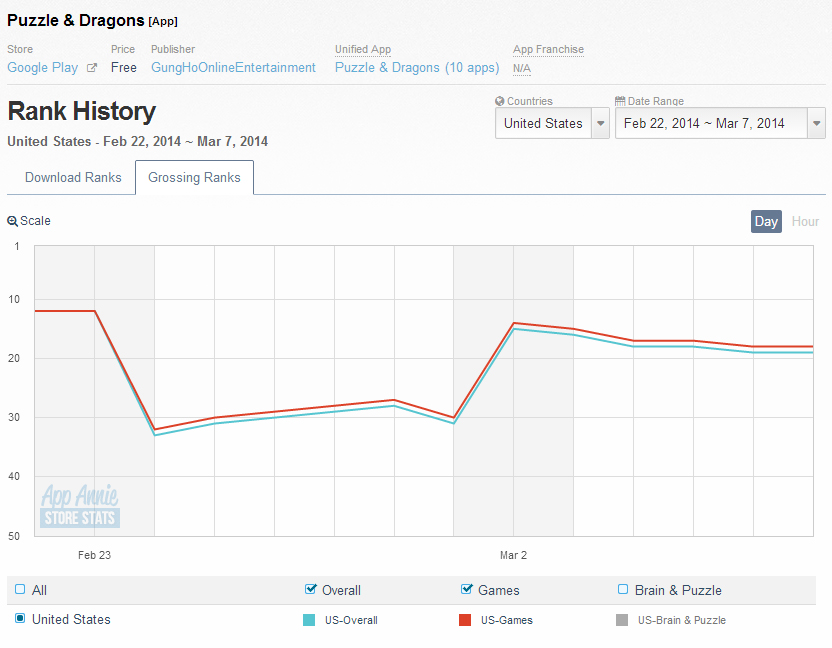Click the calendar icon next to Date Range
832x648 pixels.
[x=620, y=102]
